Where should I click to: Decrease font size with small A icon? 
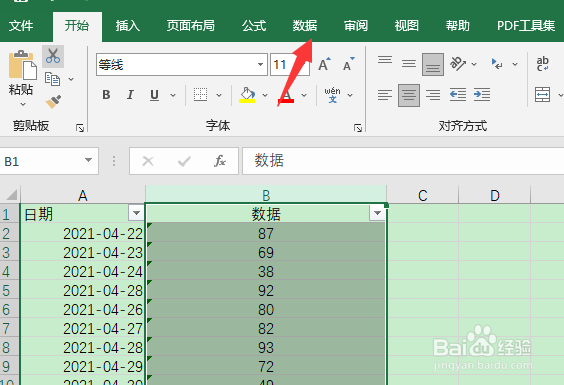[349, 64]
